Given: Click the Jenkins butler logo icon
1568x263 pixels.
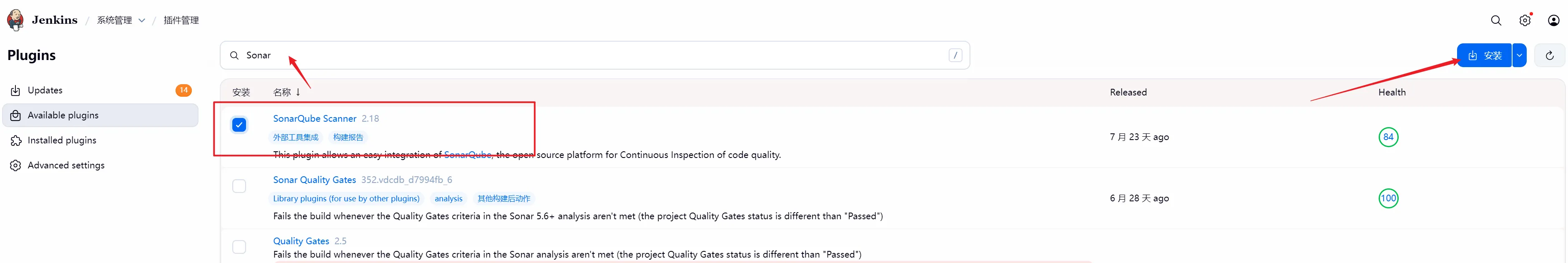Looking at the screenshot, I should pyautogui.click(x=15, y=20).
